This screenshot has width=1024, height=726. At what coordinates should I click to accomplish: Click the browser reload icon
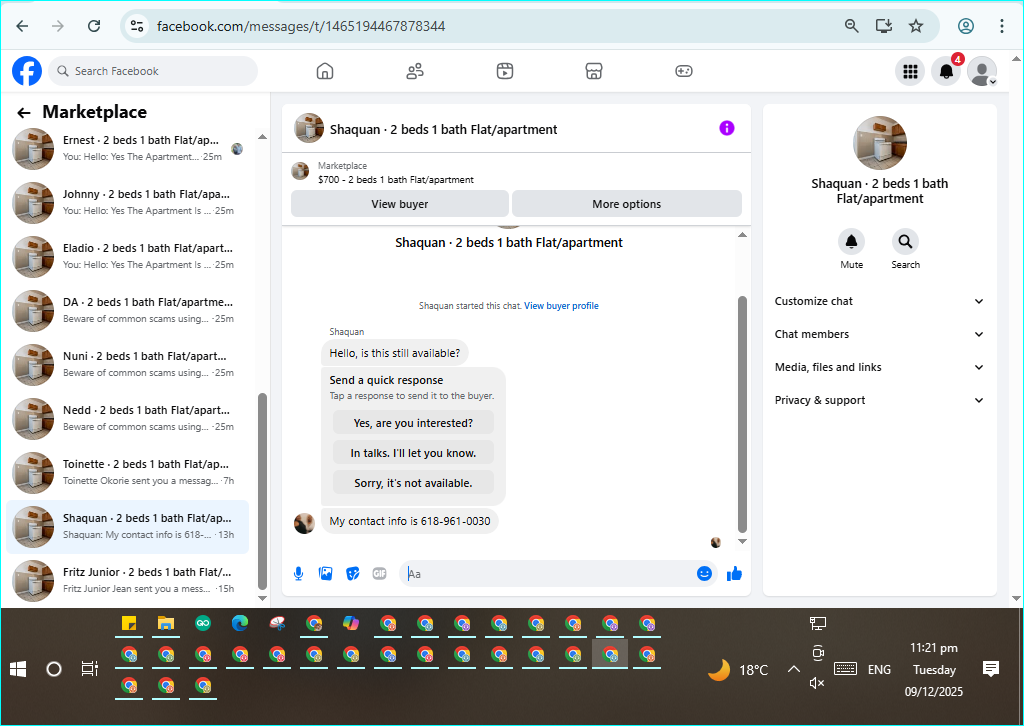coord(94,26)
